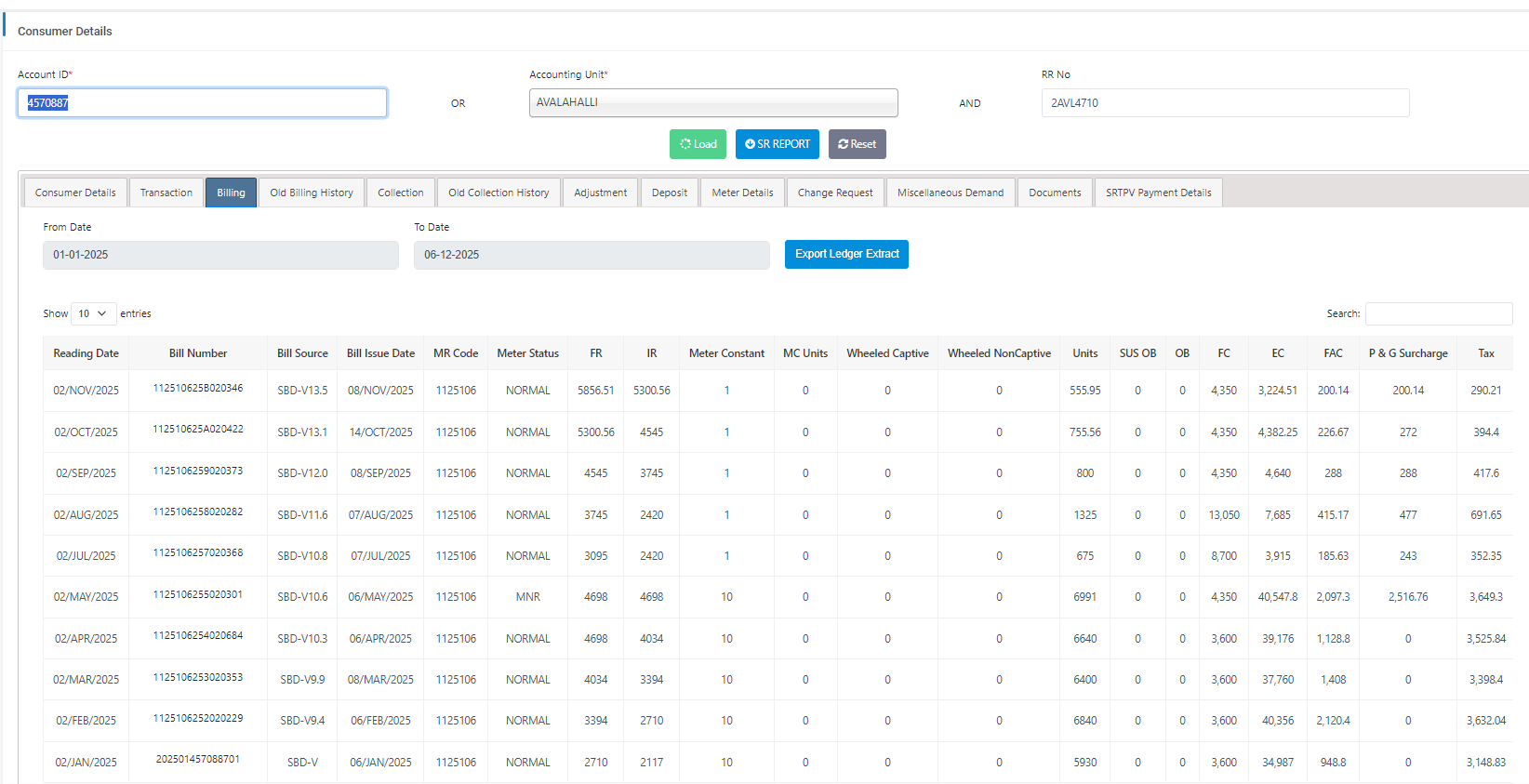Open the To Date picker field
1529x784 pixels.
point(592,255)
